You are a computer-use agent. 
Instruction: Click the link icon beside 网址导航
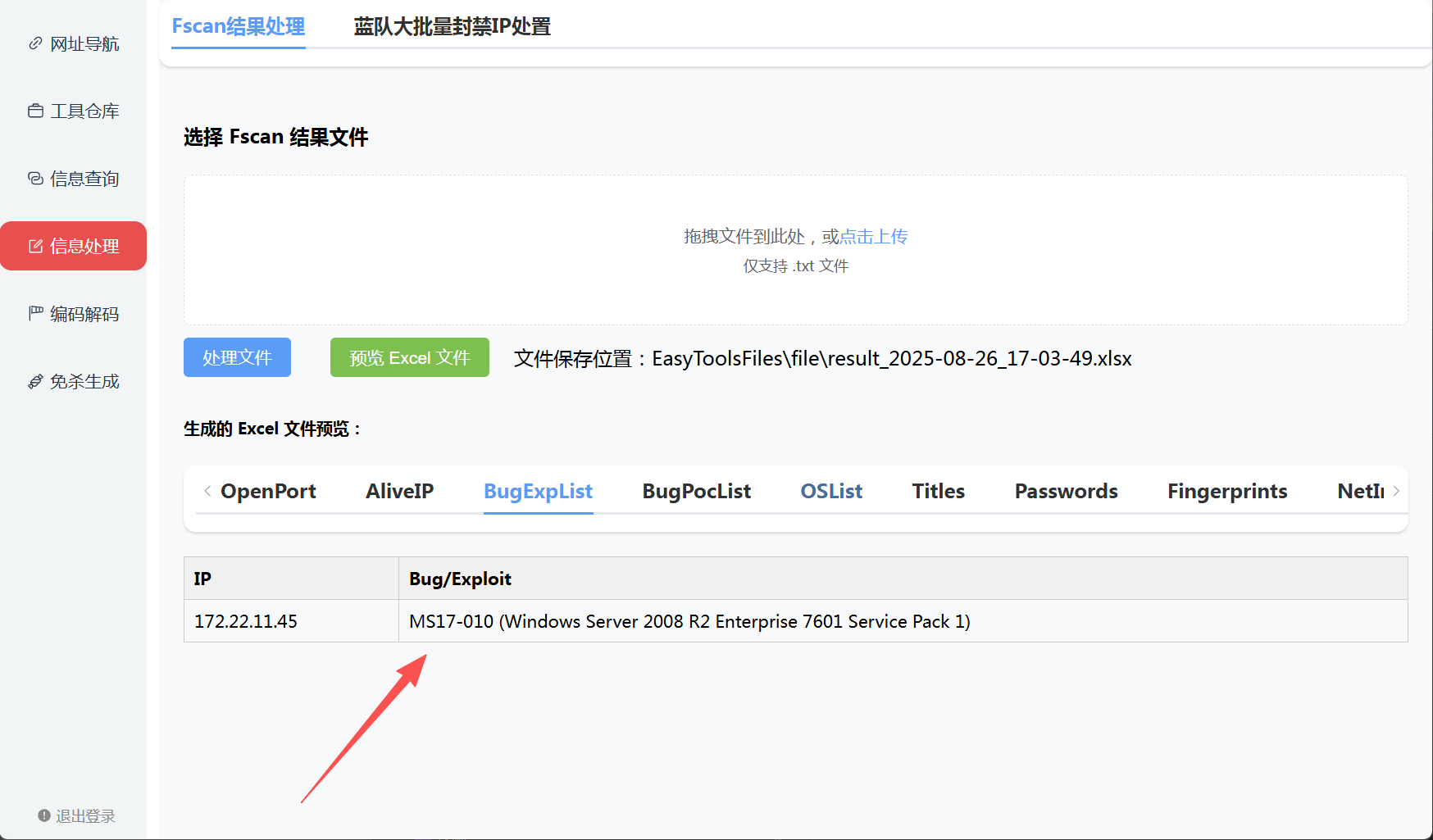35,43
